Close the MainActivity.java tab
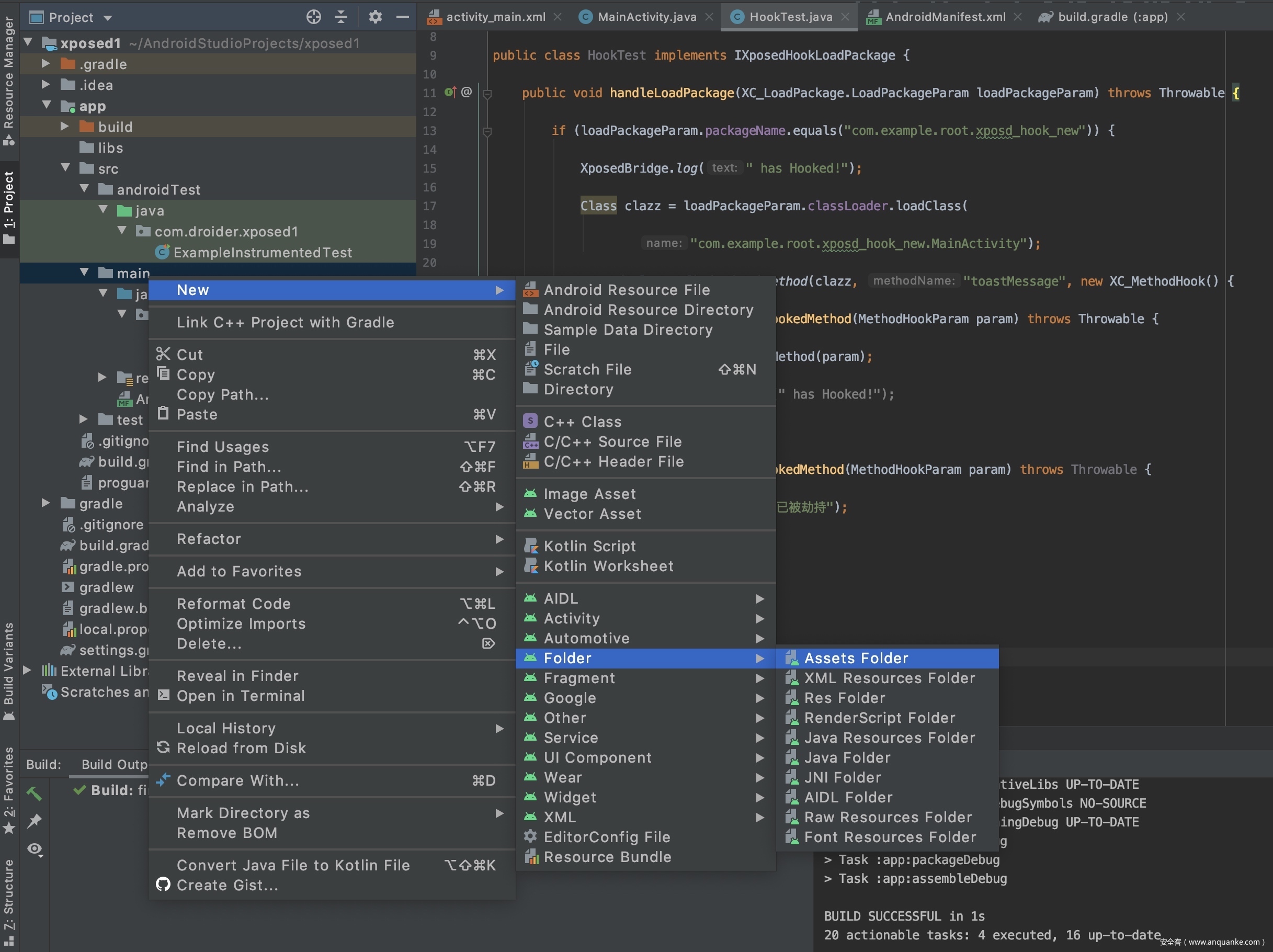This screenshot has width=1273, height=952. (709, 17)
